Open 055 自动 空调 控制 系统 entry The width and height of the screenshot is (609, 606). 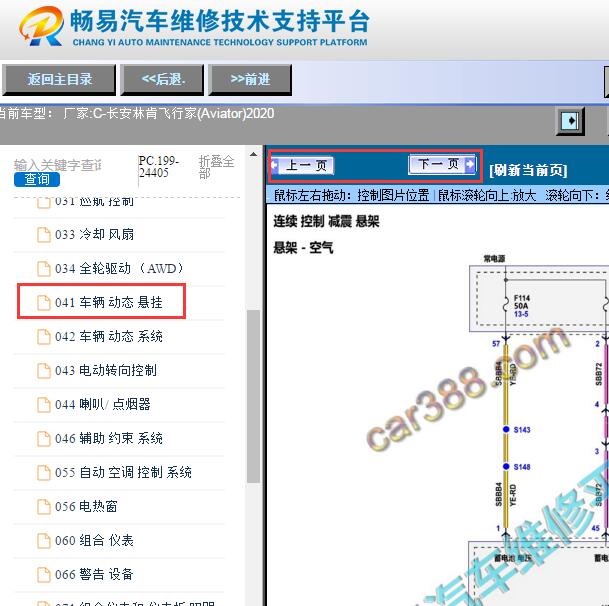123,472
